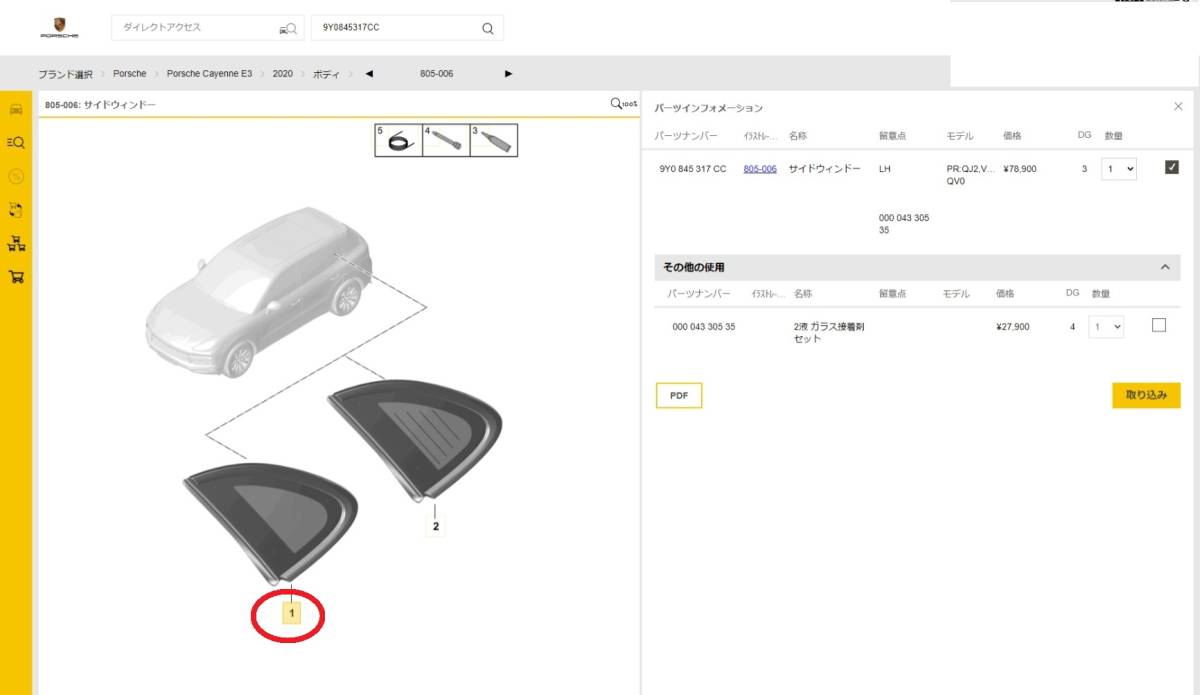Click the Porsche Cayenne E3 breadcrumb
1200x695 pixels.
coord(210,74)
